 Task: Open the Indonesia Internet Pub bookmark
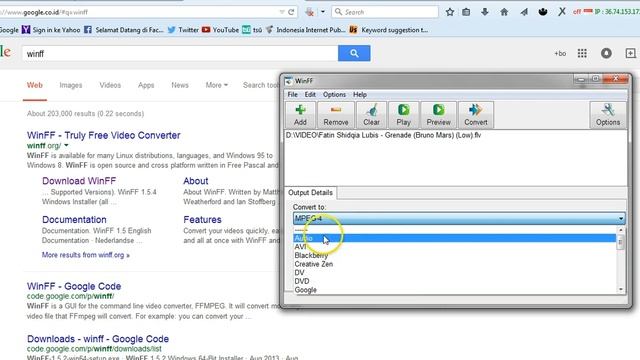[305, 30]
